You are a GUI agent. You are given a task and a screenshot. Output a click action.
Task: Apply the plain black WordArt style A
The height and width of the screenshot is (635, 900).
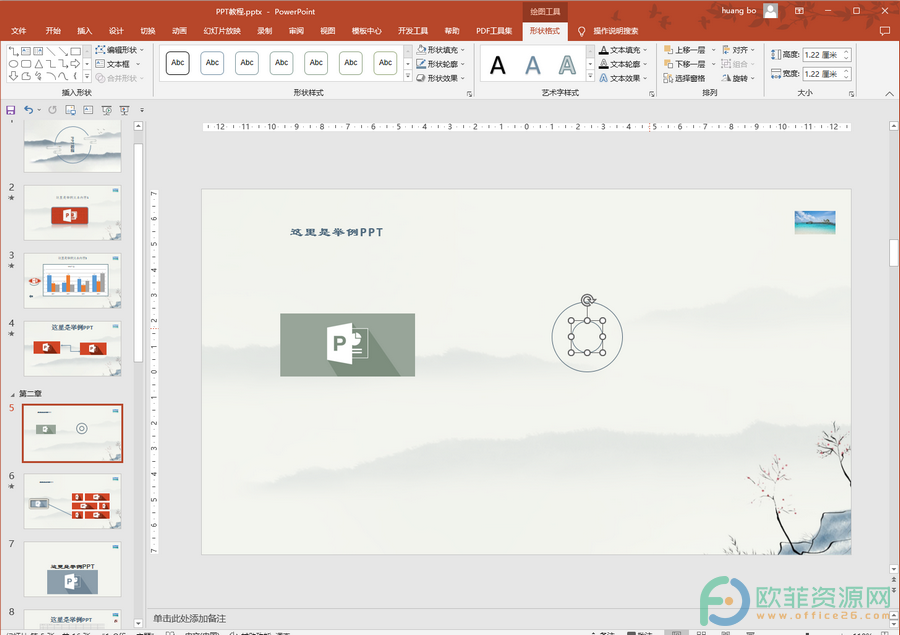point(498,65)
